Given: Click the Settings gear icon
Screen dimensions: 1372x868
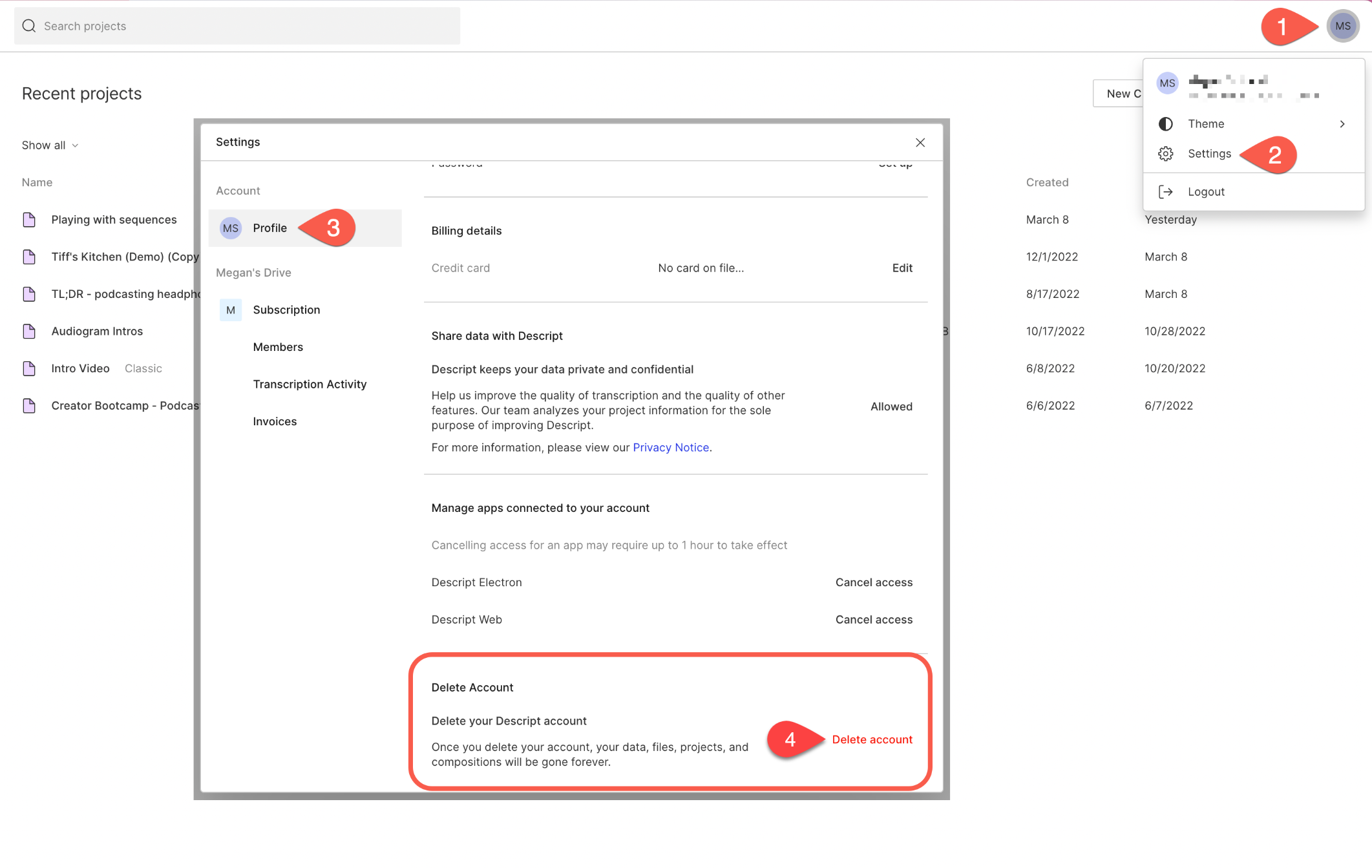Looking at the screenshot, I should coord(1165,154).
